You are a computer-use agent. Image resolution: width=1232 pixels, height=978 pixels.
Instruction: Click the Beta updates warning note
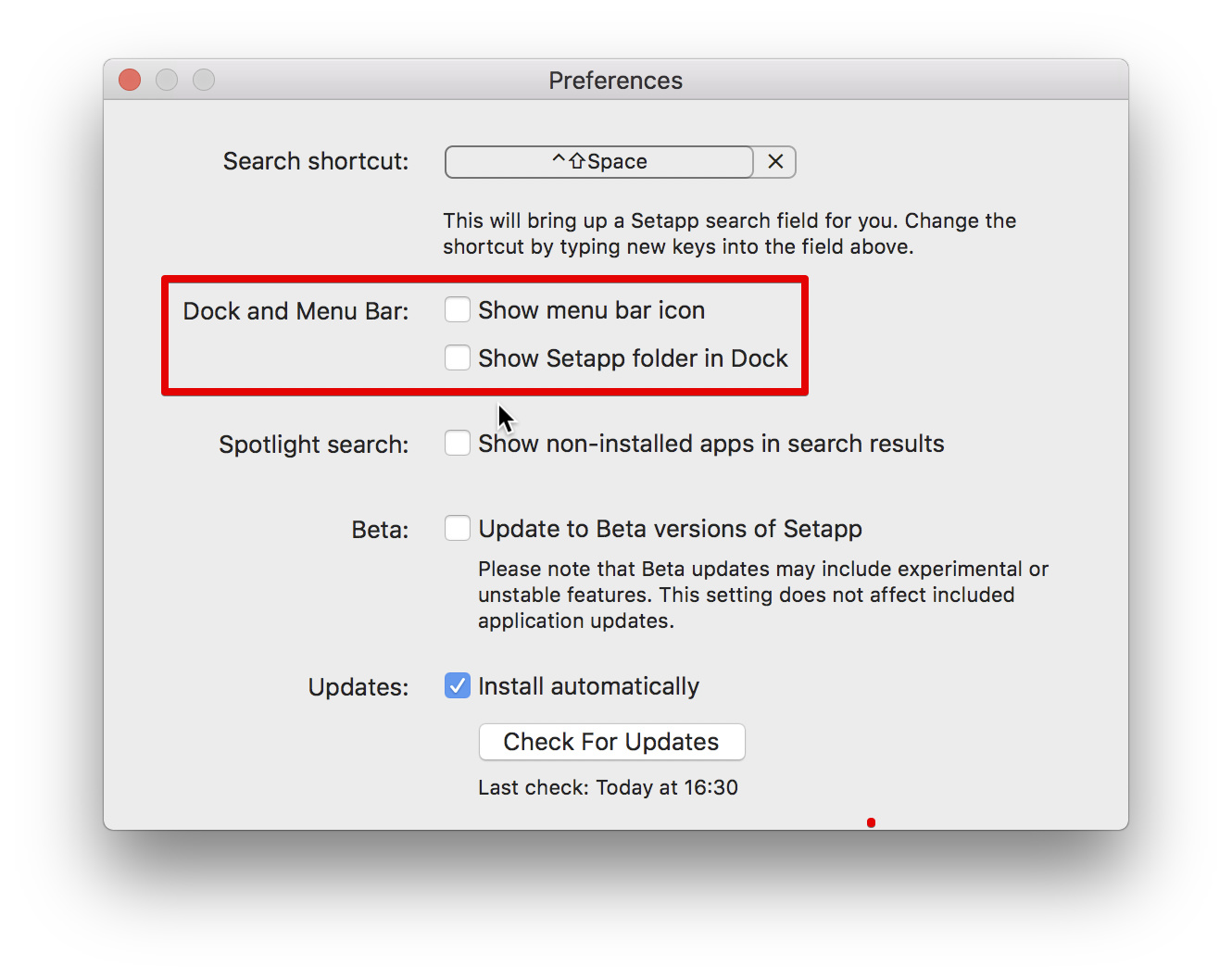(762, 595)
